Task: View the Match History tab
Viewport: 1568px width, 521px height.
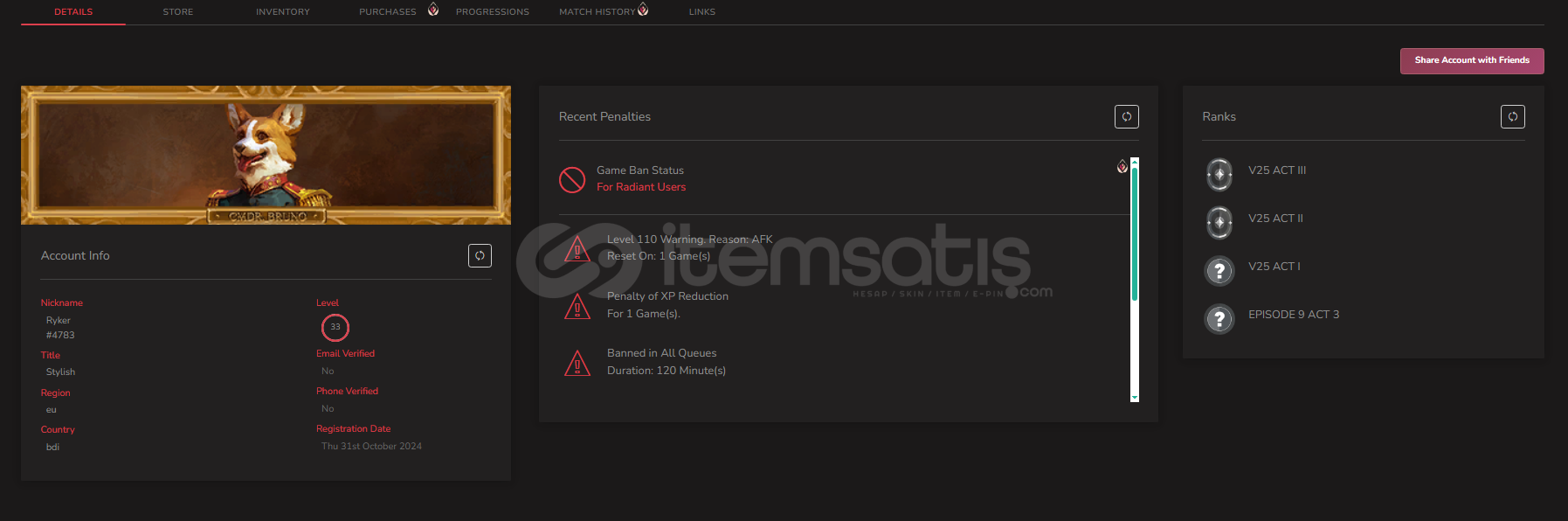Action: [x=597, y=12]
